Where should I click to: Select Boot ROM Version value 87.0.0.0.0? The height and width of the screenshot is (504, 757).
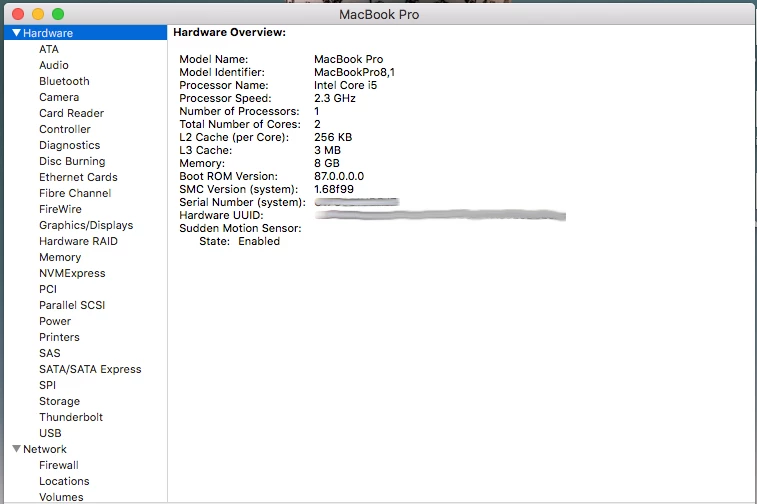[x=339, y=176]
